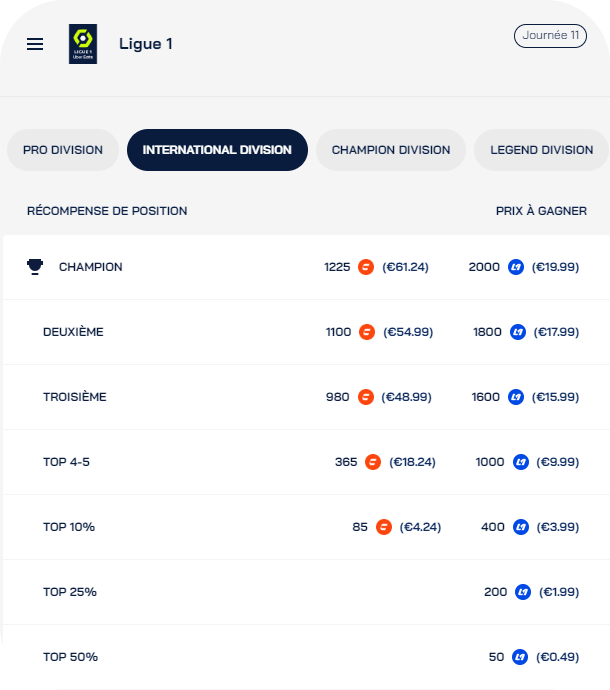
Task: Click the blue L1 token in Top 25% row
Action: coord(523,592)
